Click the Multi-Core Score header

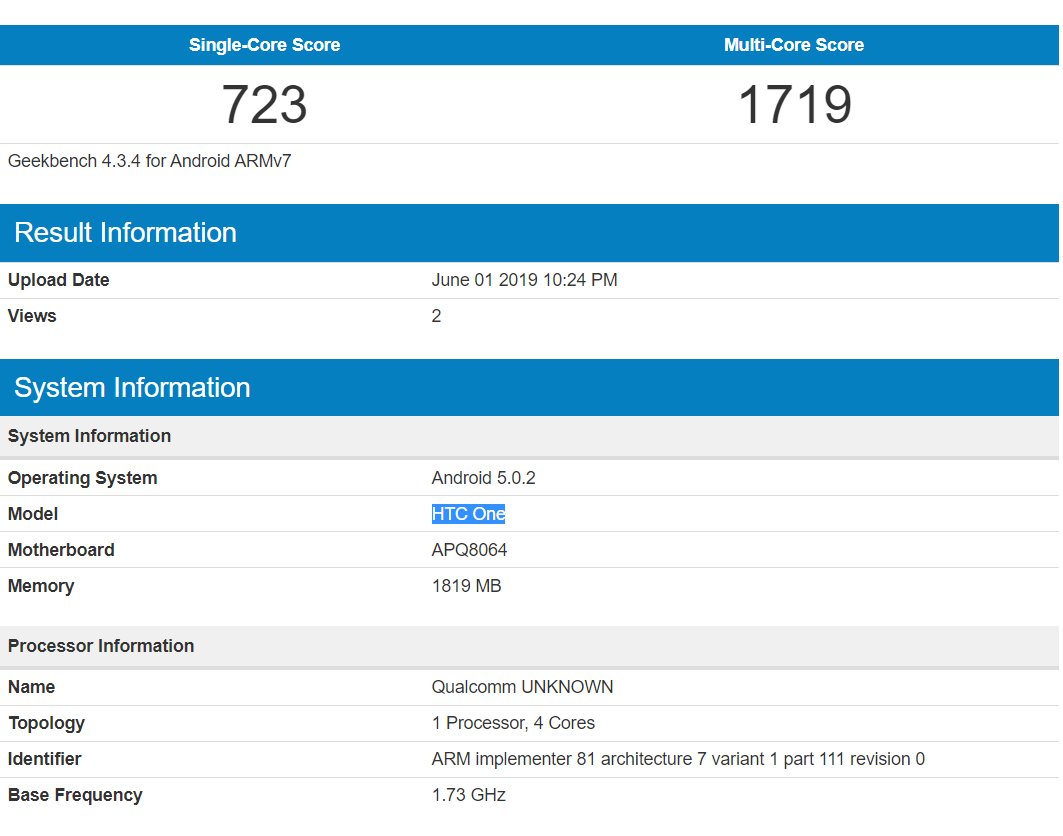point(794,45)
